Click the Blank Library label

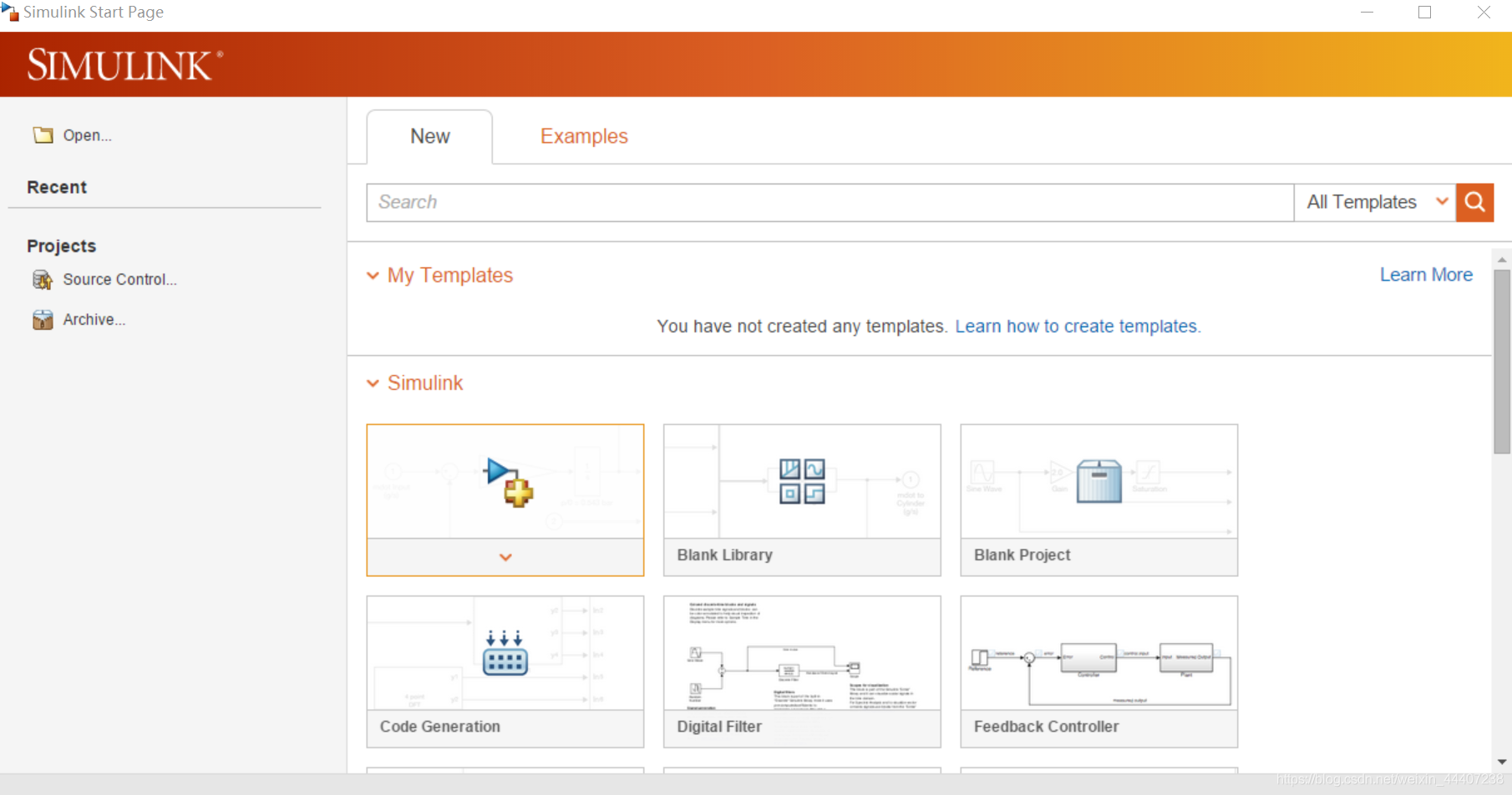pyautogui.click(x=725, y=555)
